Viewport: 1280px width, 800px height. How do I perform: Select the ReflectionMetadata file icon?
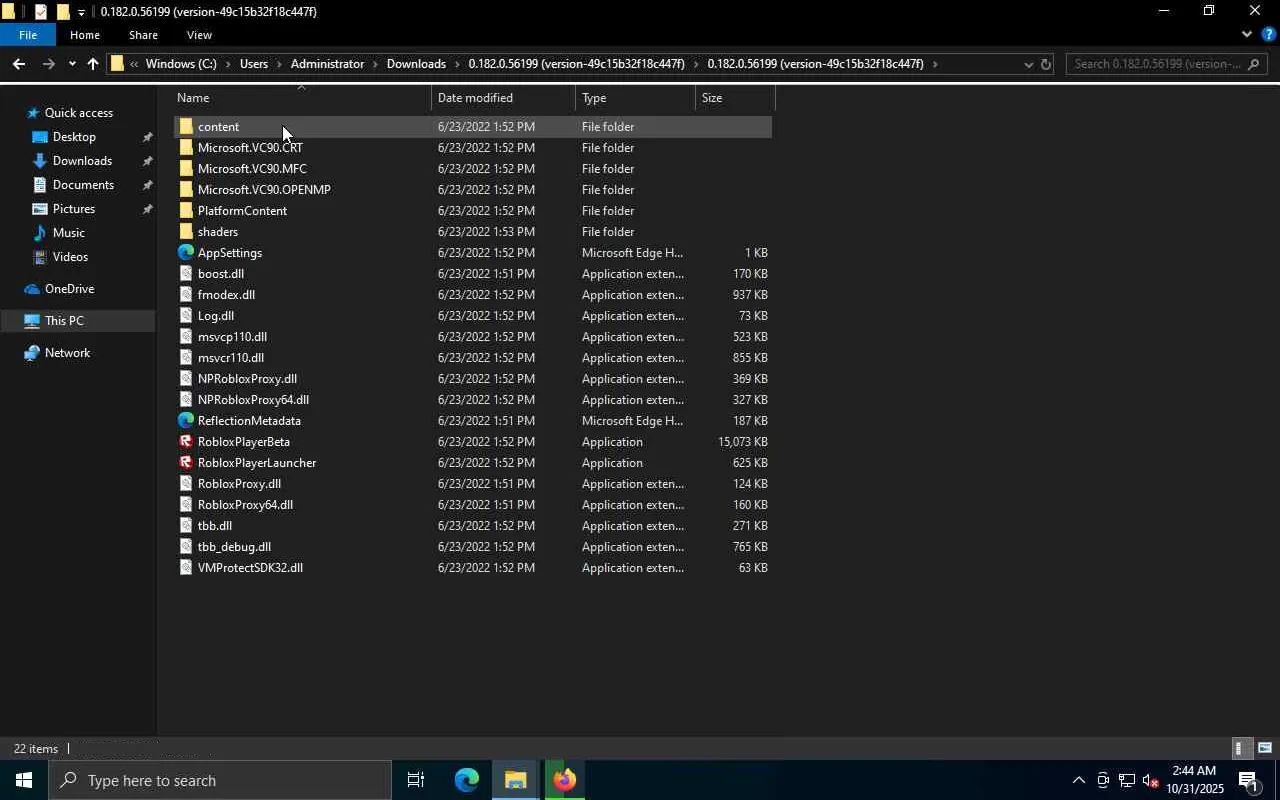click(x=186, y=421)
